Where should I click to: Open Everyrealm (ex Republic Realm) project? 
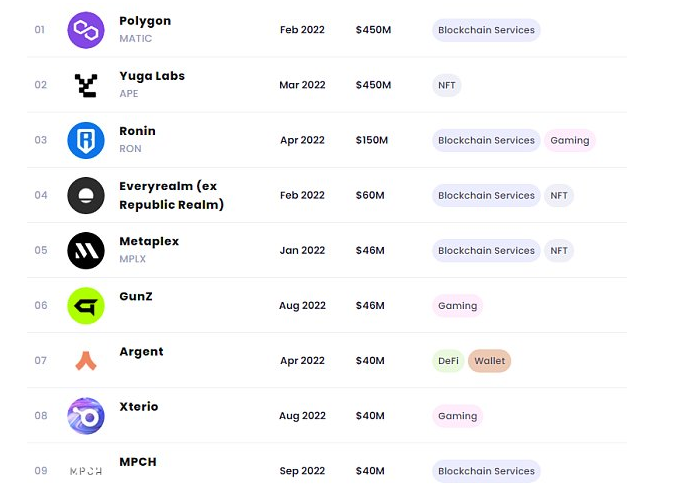[171, 195]
